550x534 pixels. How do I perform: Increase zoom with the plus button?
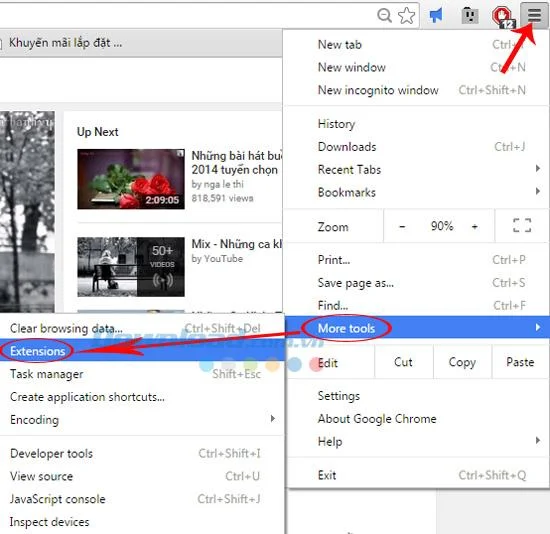[x=474, y=226]
